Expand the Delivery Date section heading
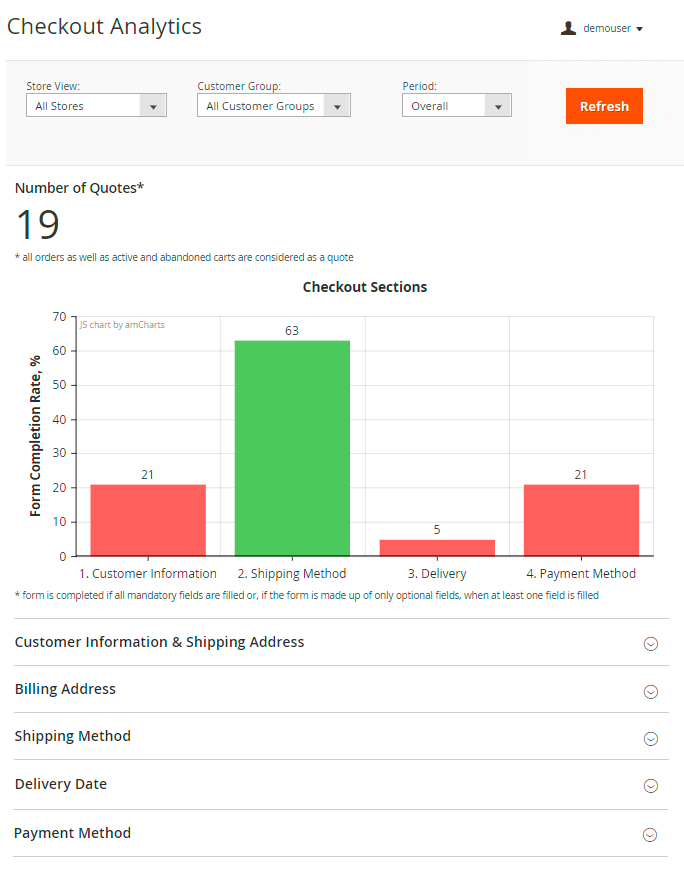This screenshot has height=872, width=684. tap(61, 784)
